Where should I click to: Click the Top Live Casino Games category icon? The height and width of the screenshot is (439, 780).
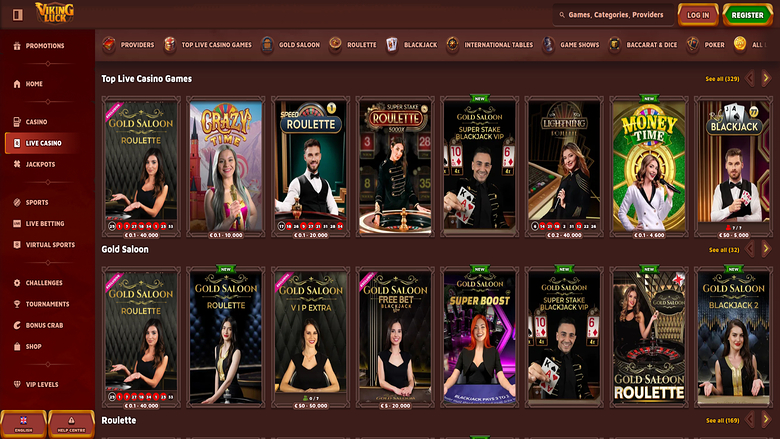tap(170, 45)
